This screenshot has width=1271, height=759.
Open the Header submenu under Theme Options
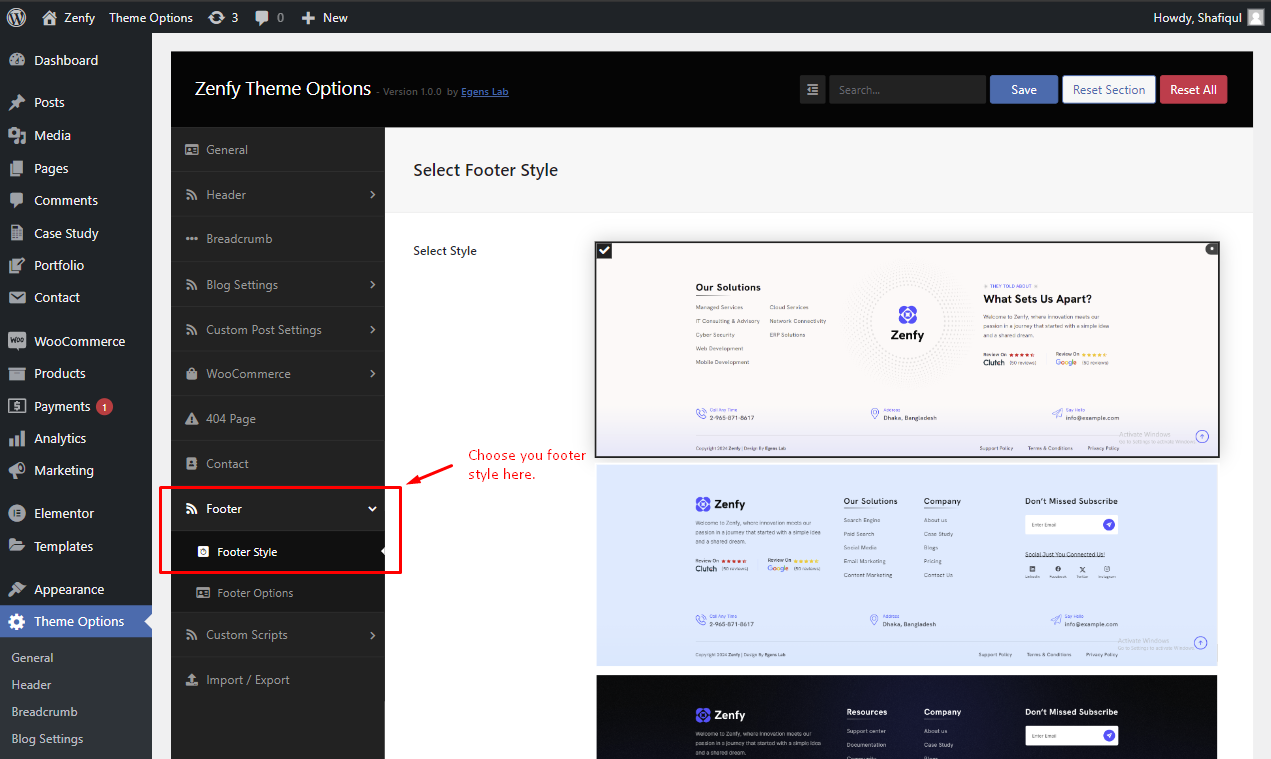pyautogui.click(x=31, y=685)
